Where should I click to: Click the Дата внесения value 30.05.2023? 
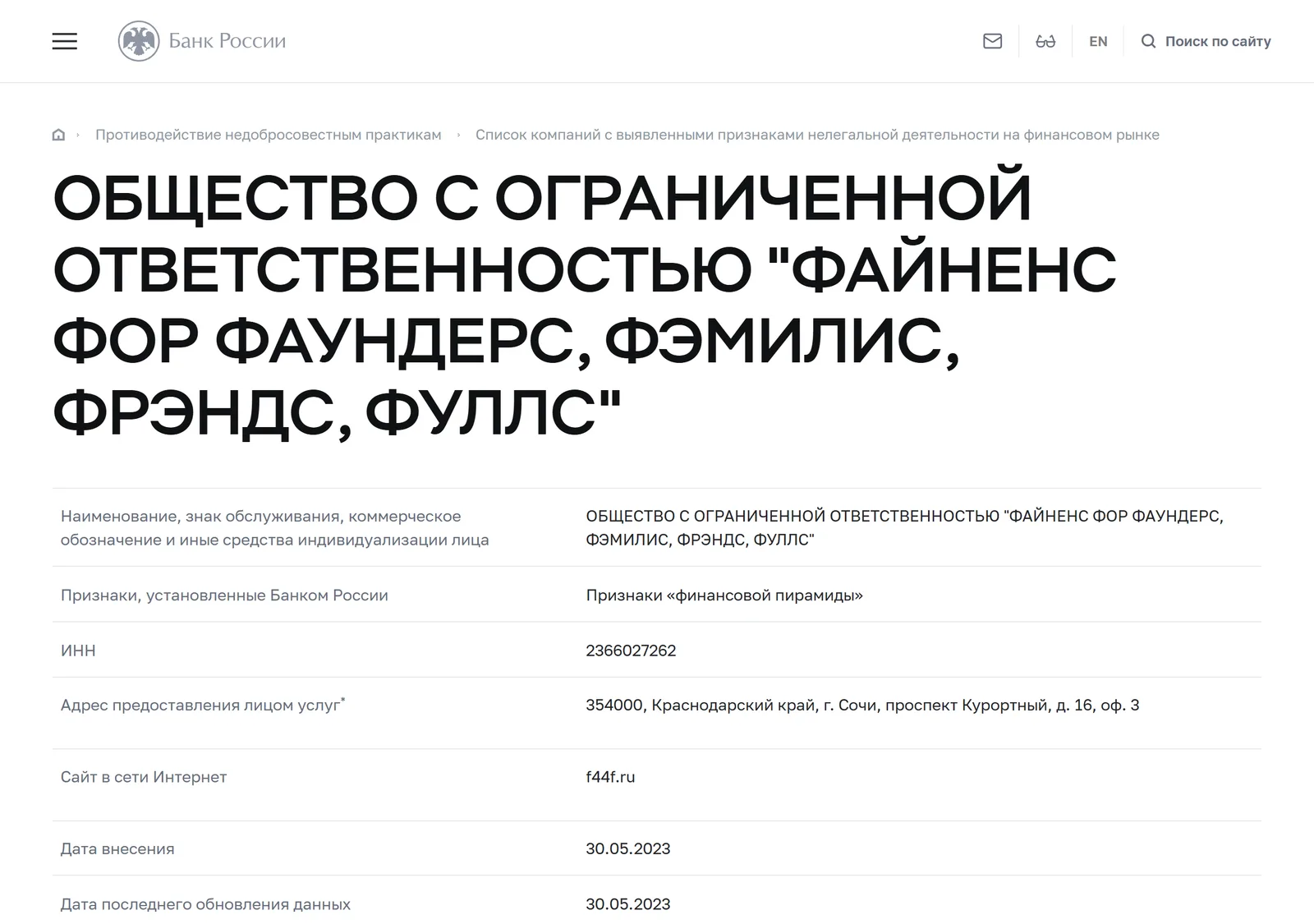(628, 848)
